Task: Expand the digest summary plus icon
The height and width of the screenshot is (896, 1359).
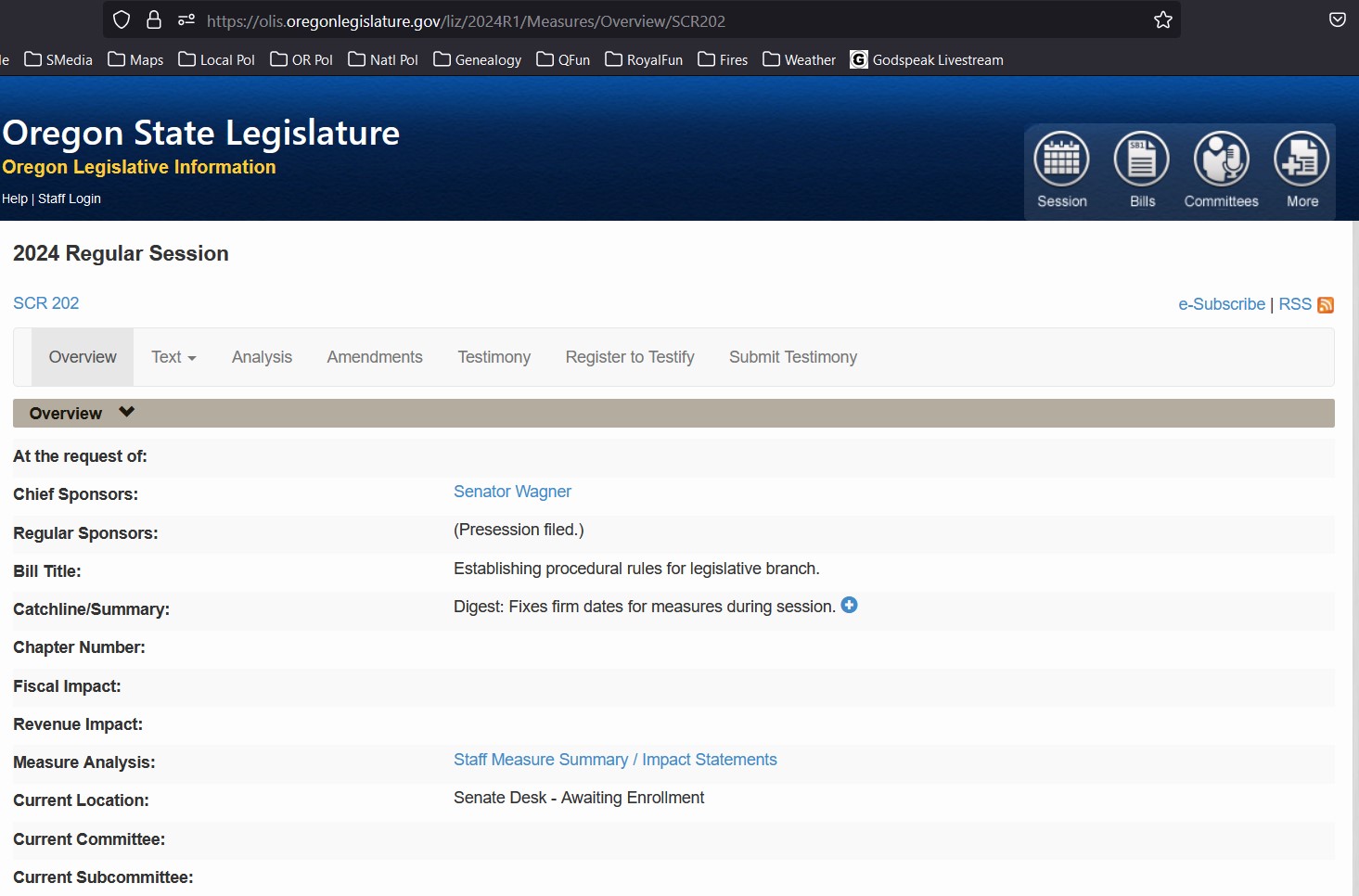Action: pyautogui.click(x=849, y=605)
